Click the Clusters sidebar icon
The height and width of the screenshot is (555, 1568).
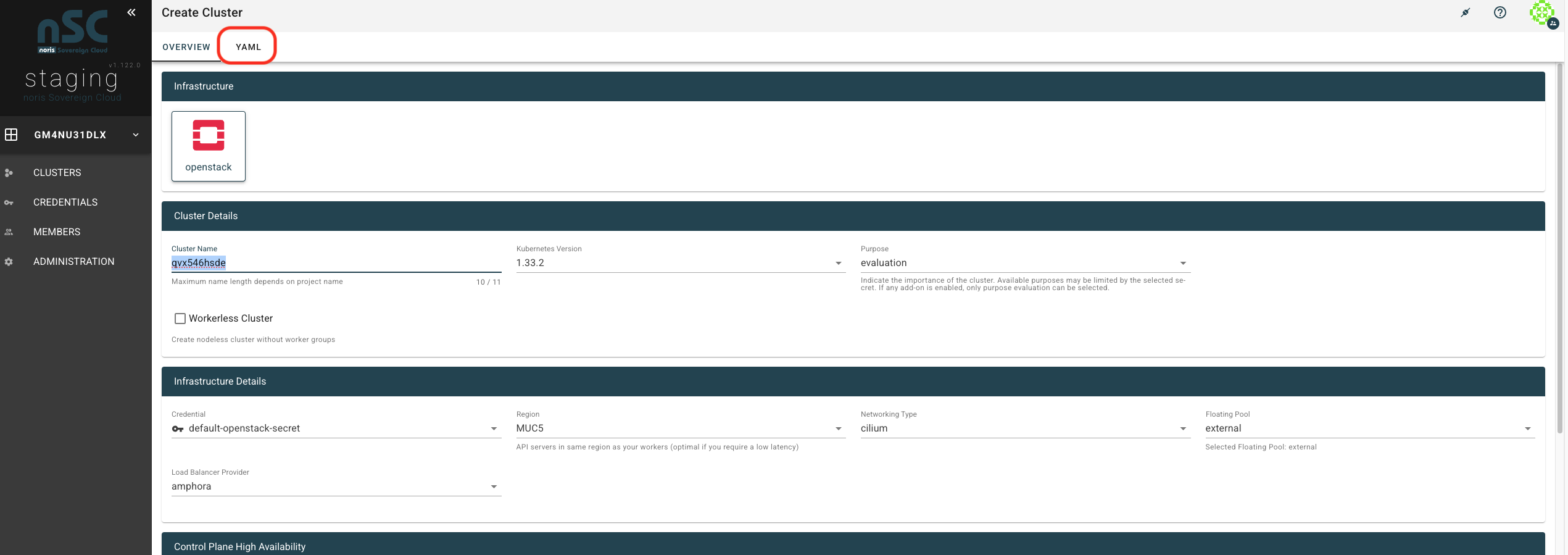pos(9,173)
